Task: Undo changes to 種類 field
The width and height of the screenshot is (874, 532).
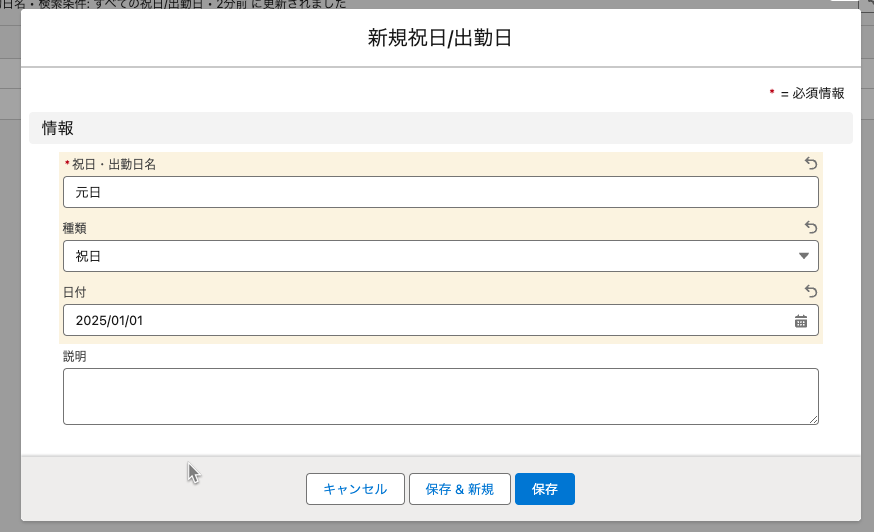Action: (811, 228)
